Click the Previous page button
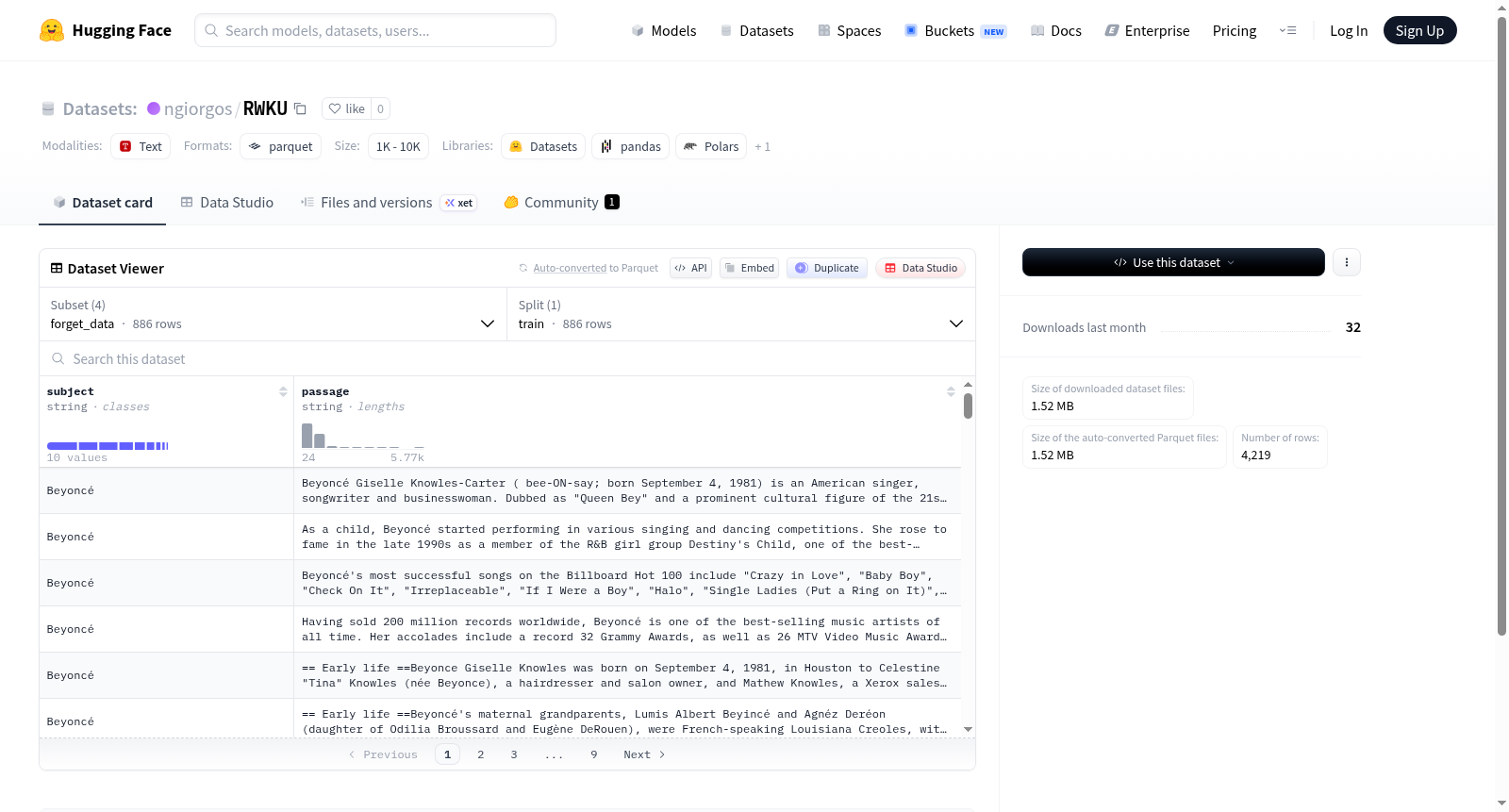1509x812 pixels. (383, 754)
